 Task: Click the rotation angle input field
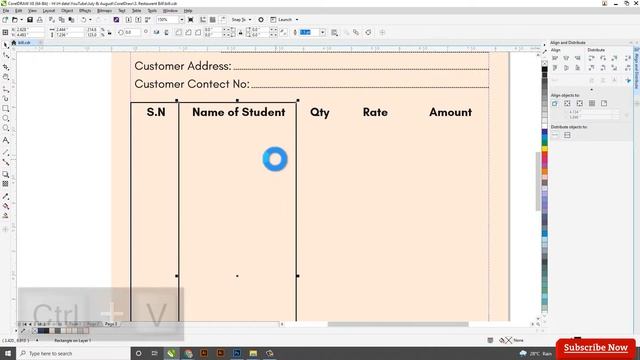pyautogui.click(x=131, y=32)
